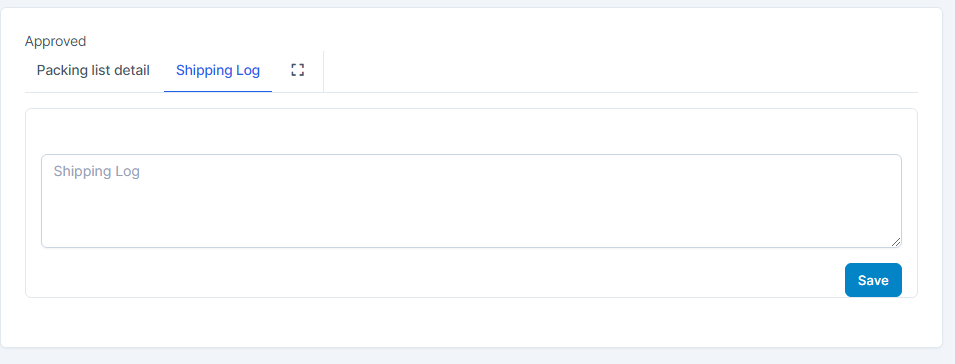Focus the Shipping Log text area
The image size is (955, 364).
pos(471,201)
